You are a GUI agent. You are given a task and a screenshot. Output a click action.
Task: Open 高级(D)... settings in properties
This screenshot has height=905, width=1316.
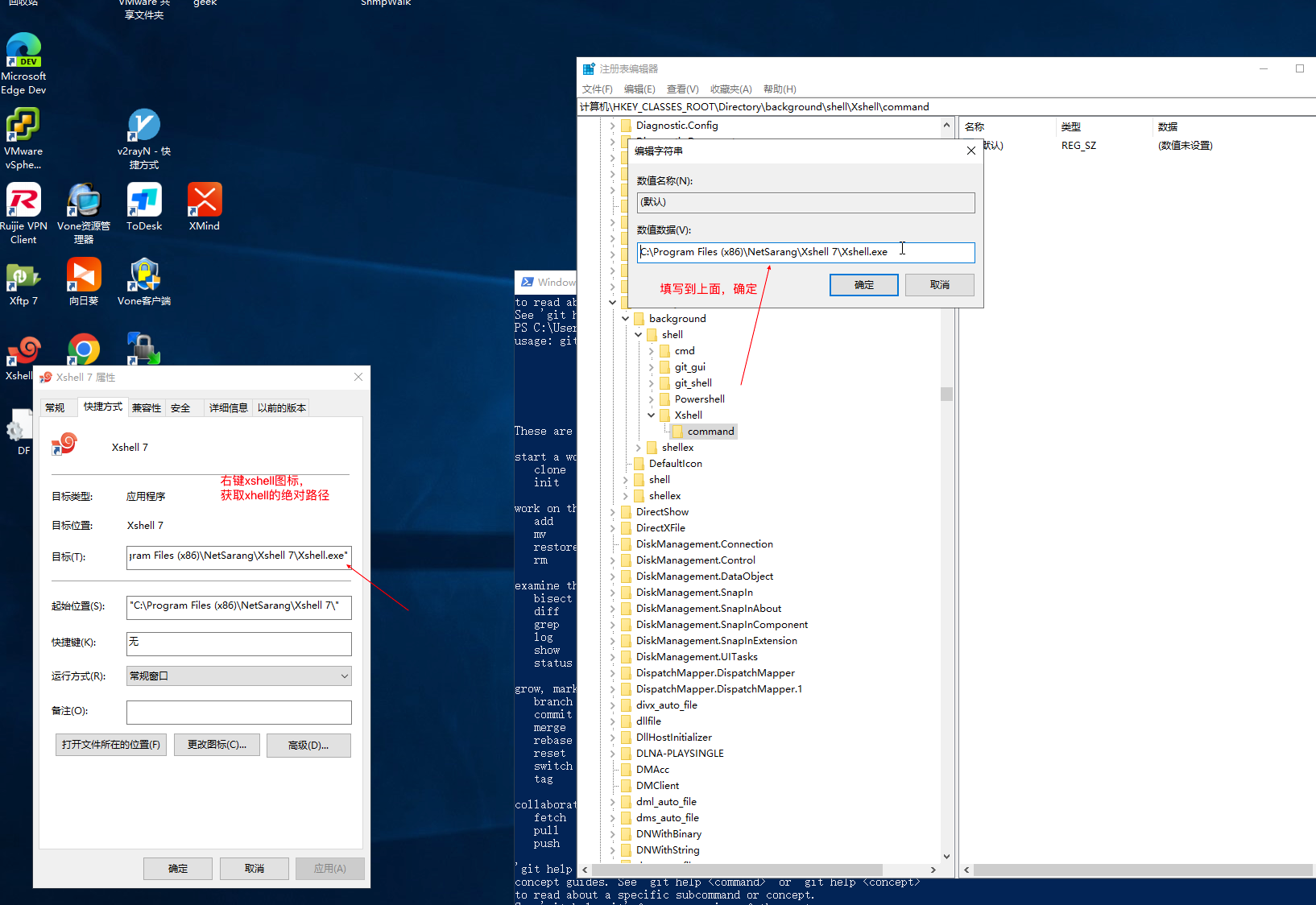[x=308, y=746]
